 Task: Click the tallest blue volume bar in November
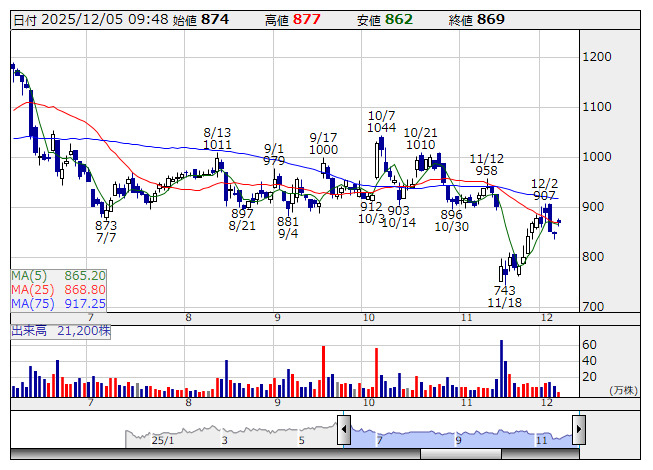(x=501, y=368)
